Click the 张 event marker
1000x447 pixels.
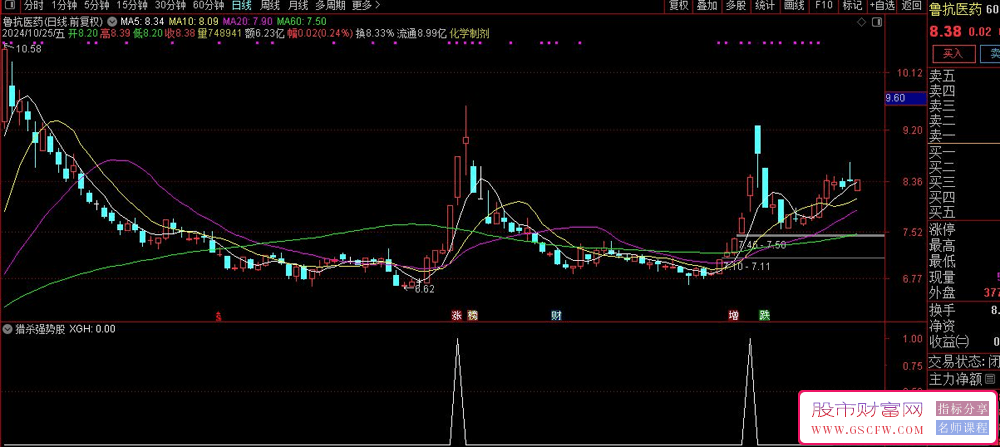coord(457,315)
